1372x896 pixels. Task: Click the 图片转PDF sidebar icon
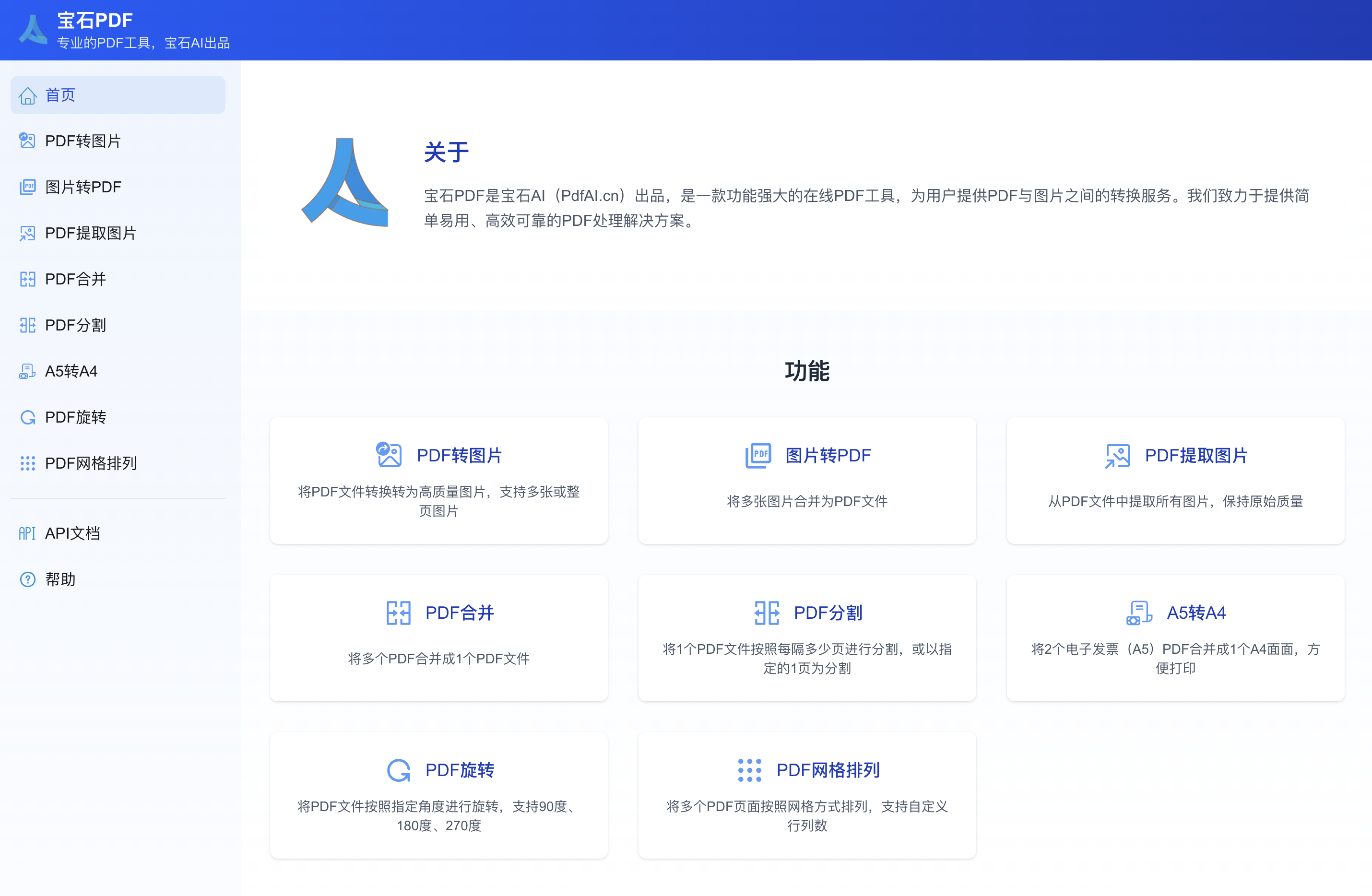click(27, 187)
